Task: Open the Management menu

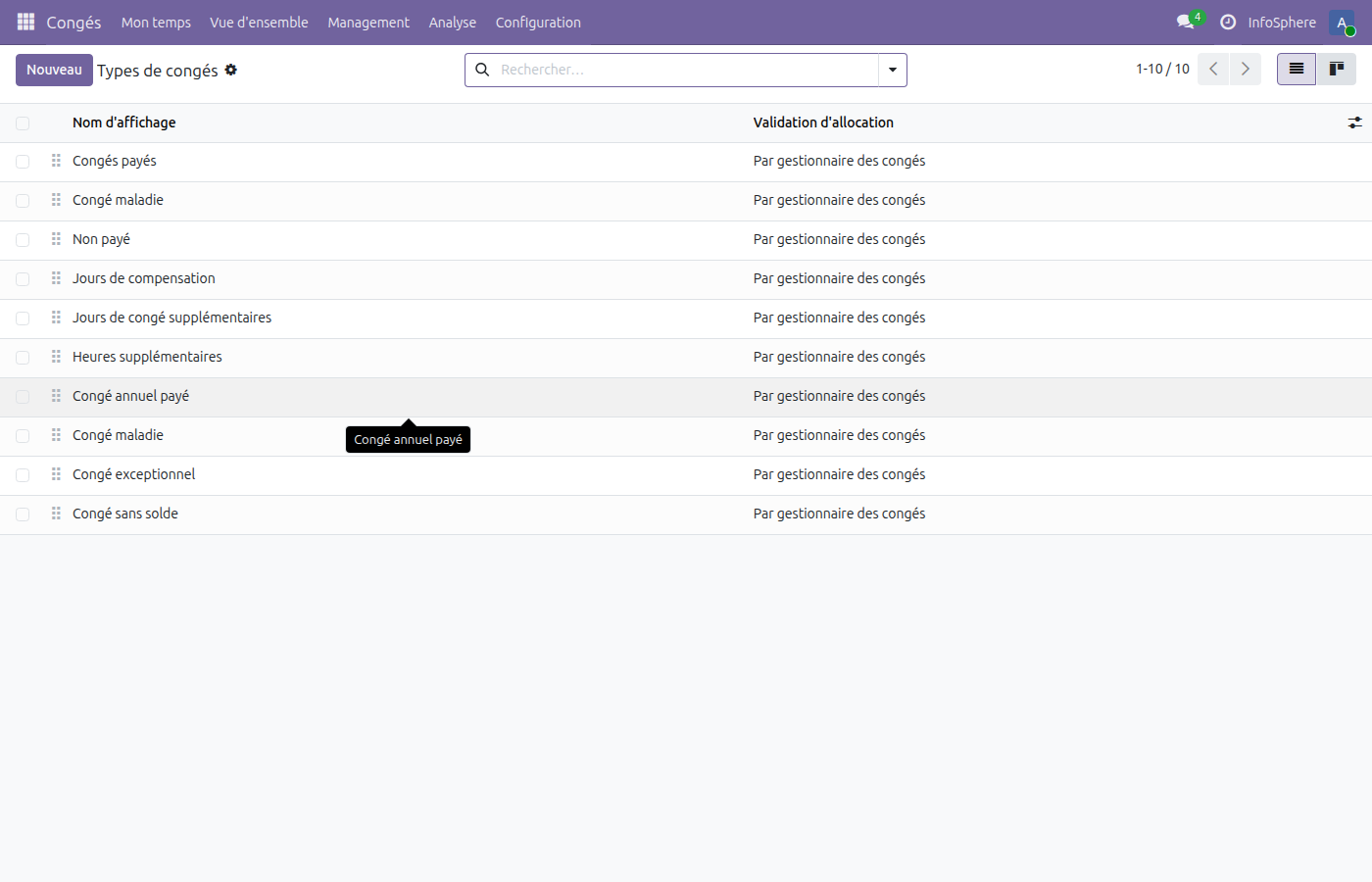Action: (368, 22)
